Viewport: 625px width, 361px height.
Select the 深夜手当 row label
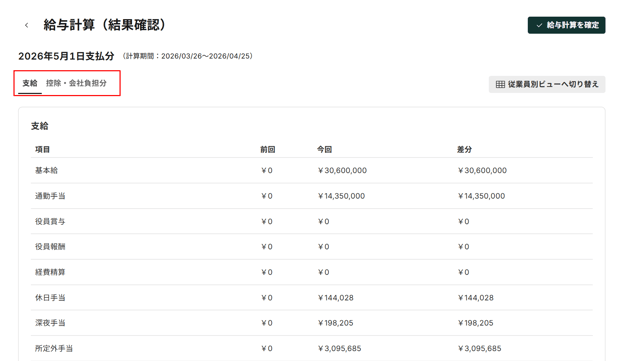(x=50, y=323)
